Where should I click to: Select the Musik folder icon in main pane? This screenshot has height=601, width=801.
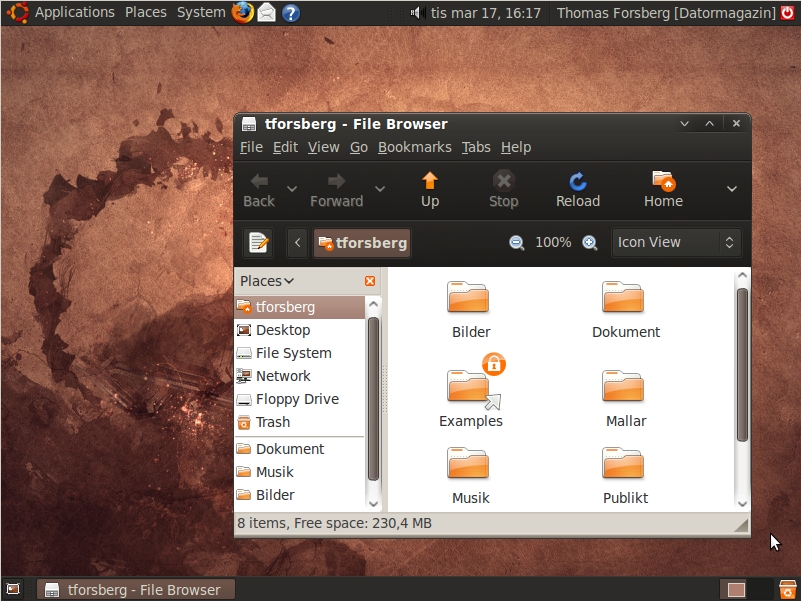click(x=468, y=463)
